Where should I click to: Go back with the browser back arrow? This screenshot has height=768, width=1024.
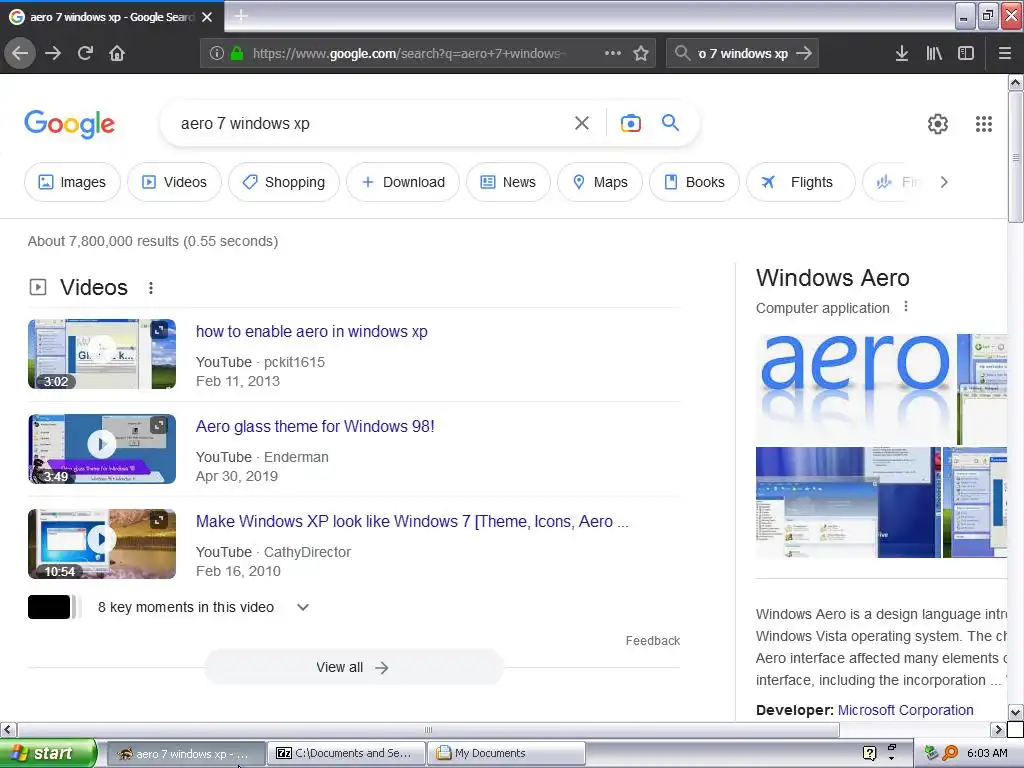tap(20, 53)
